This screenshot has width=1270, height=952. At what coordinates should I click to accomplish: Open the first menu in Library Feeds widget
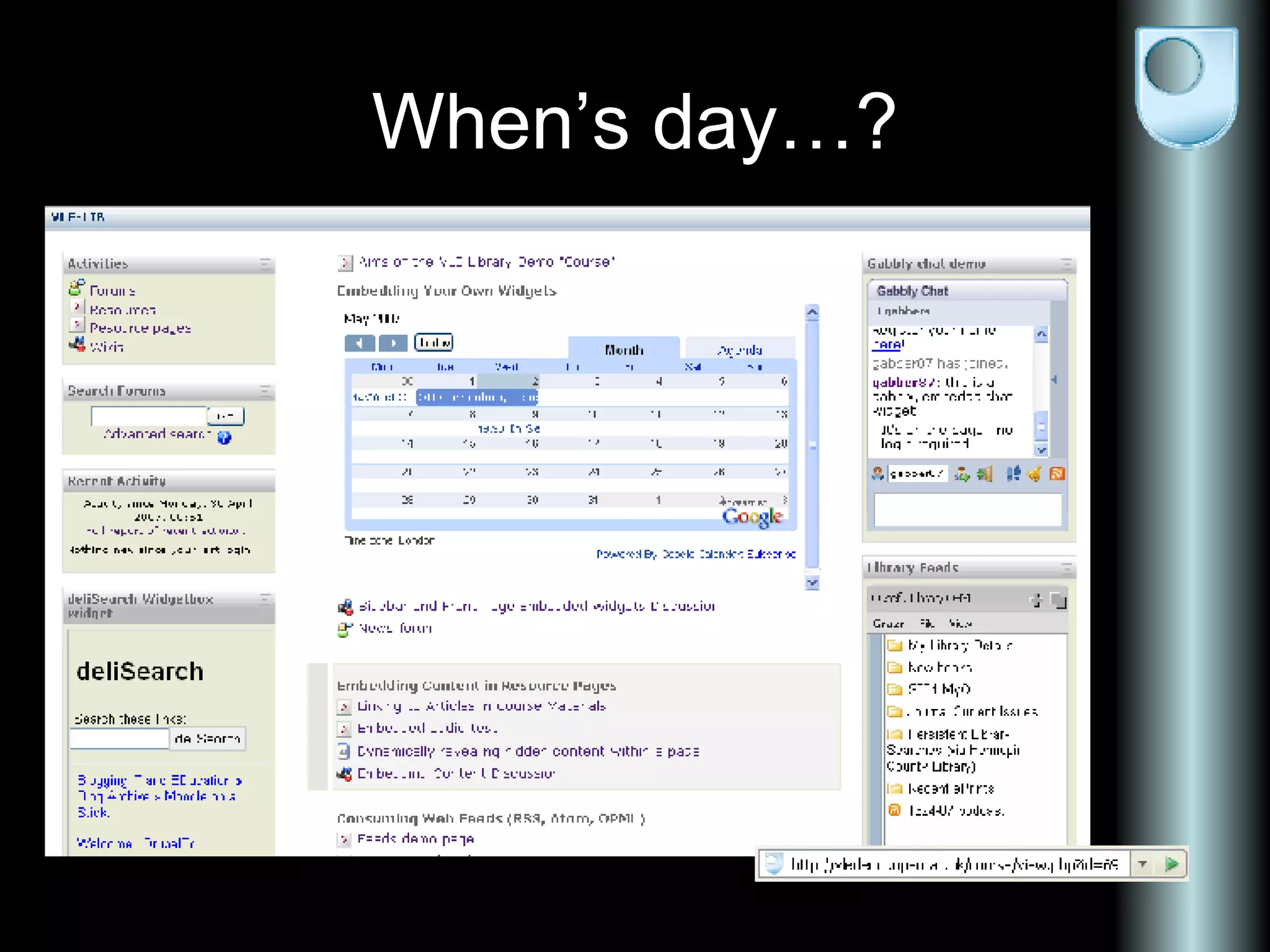pos(888,624)
